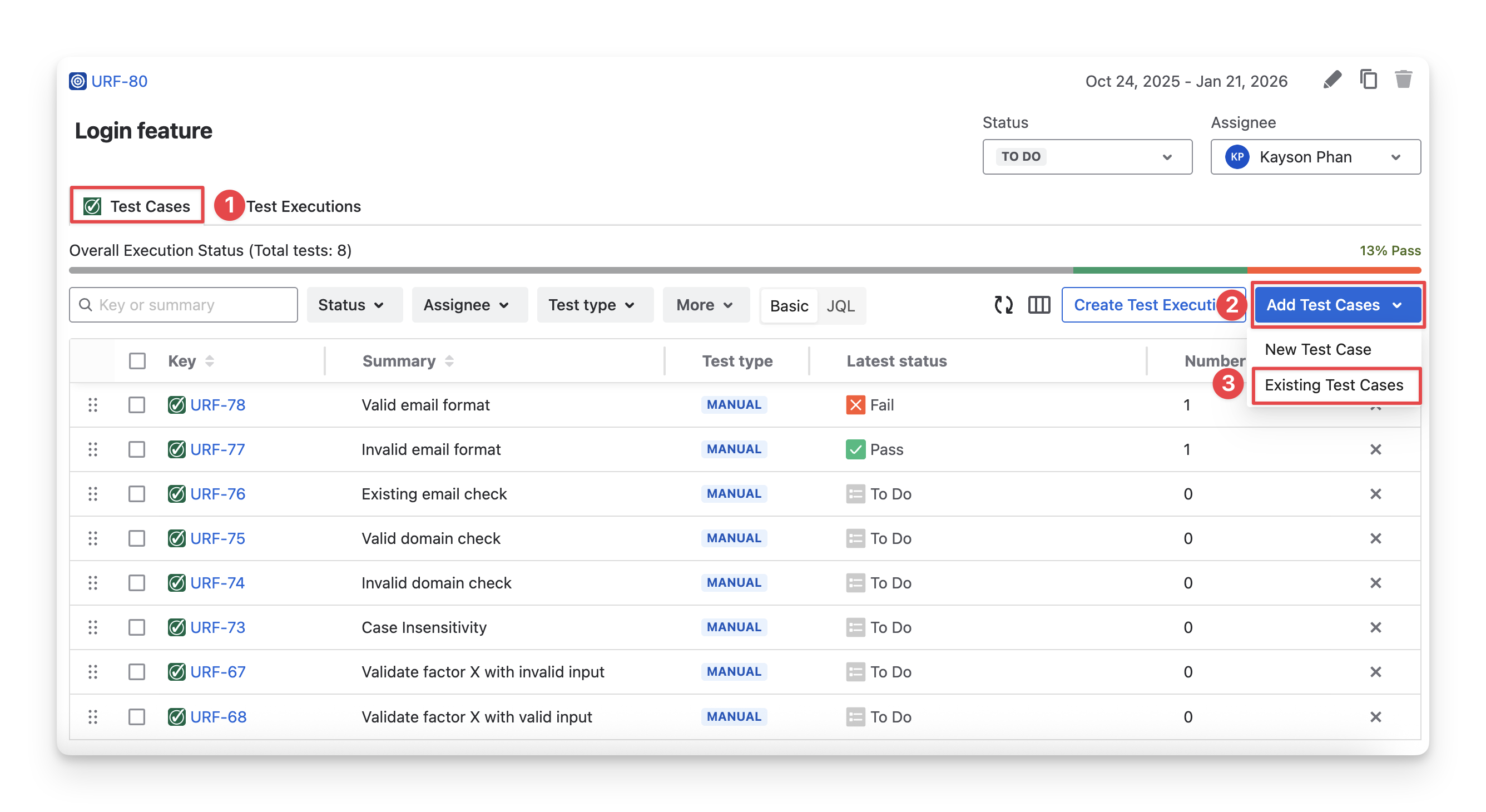The image size is (1486, 812).
Task: Click the refresh sync icon
Action: click(x=1003, y=305)
